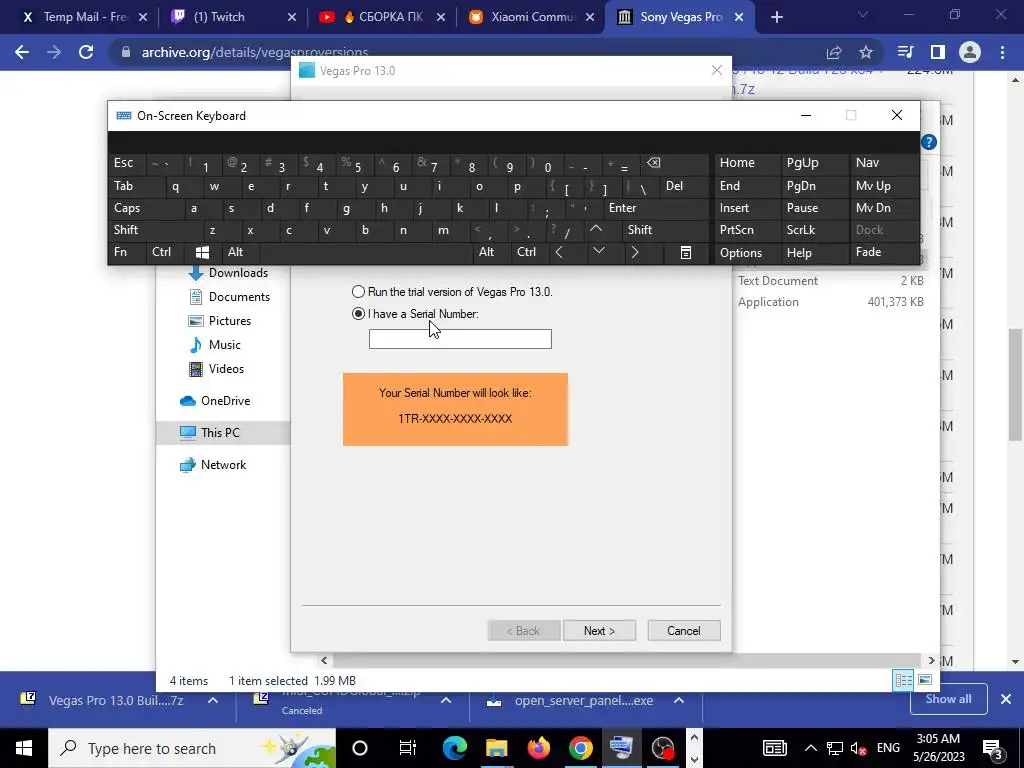Launch Microsoft Edge from taskbar
Viewport: 1024px width, 768px height.
click(x=455, y=748)
